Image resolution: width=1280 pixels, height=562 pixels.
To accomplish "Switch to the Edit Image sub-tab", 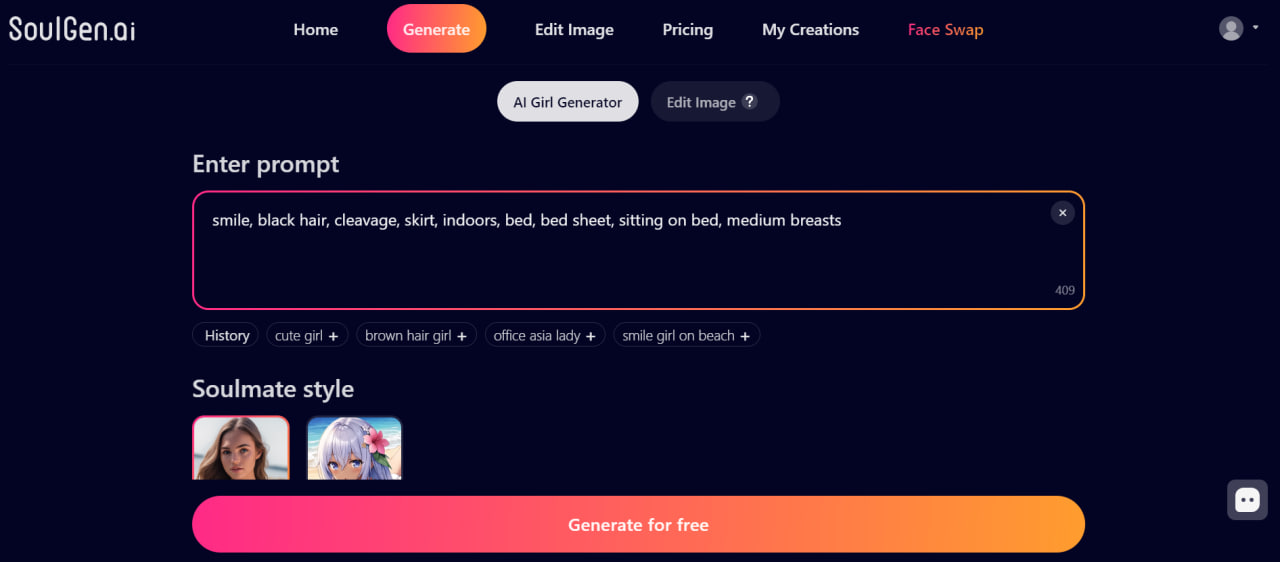I will pyautogui.click(x=715, y=101).
